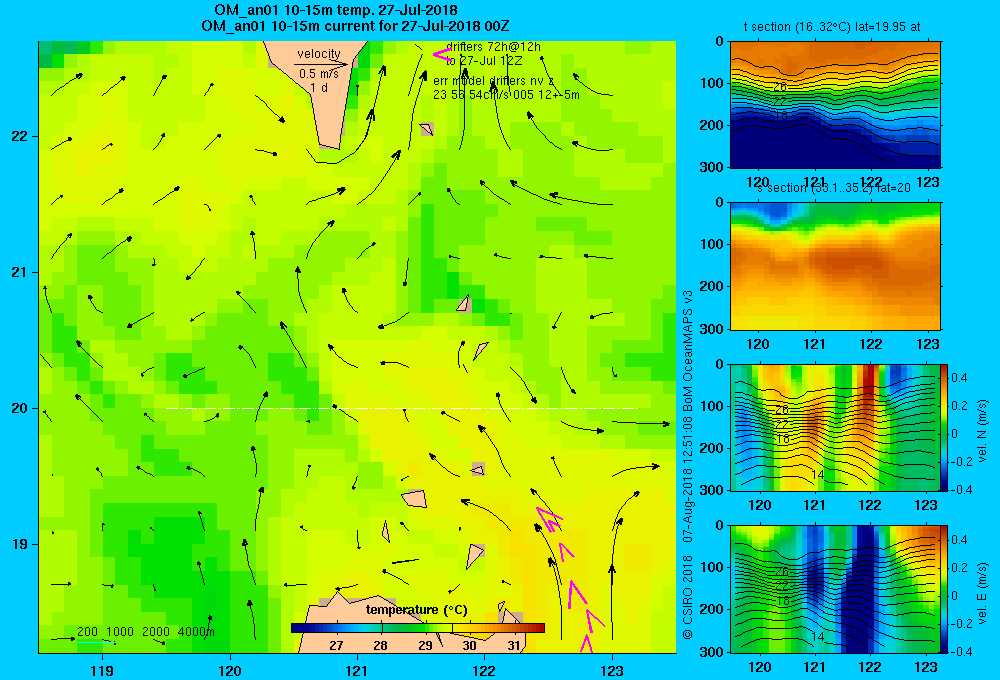Click the "26" contour label in temperature section
Viewport: 1000px width, 680px height.
[780, 87]
